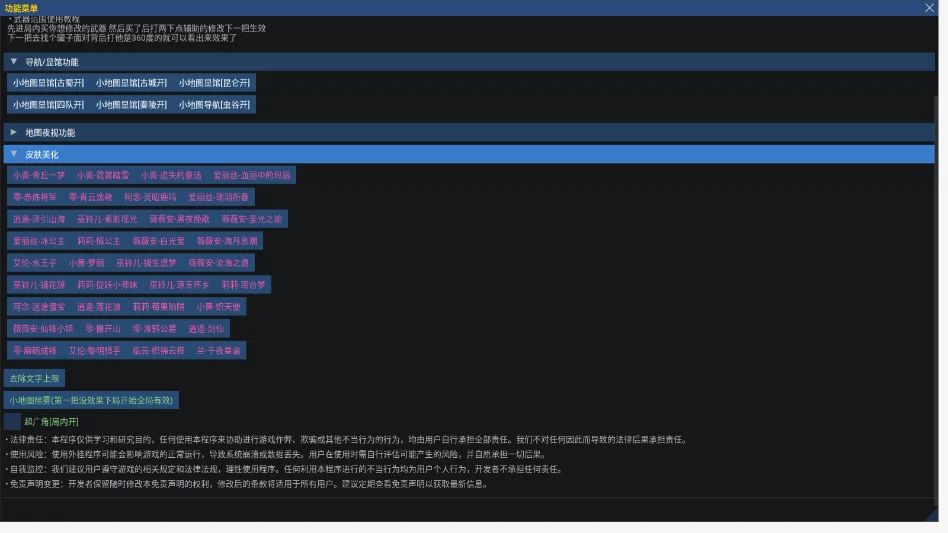Choose the 艾伦-水王子 skin
Viewport: 948px width, 533px height.
pyautogui.click(x=34, y=263)
